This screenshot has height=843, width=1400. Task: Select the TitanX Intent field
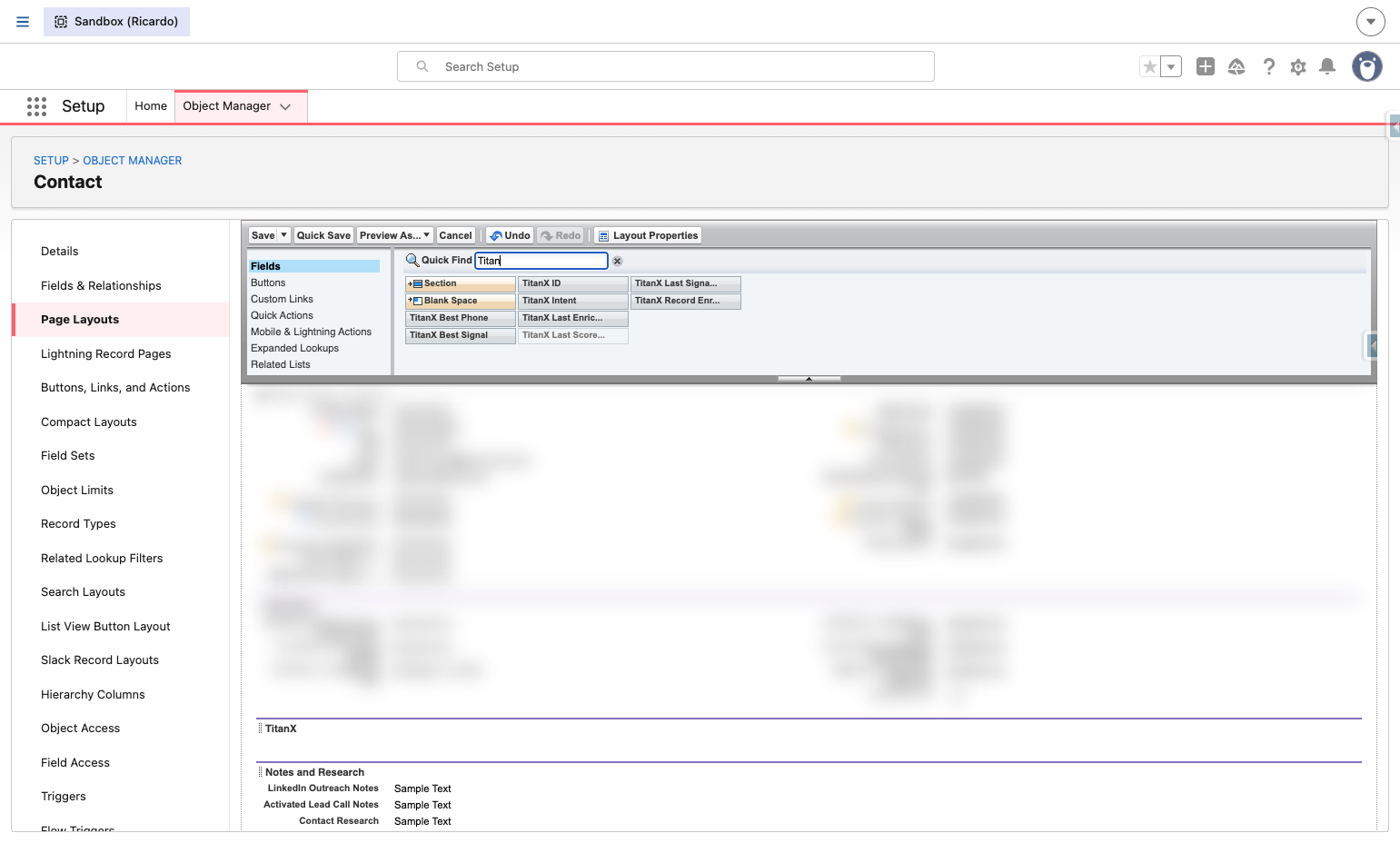[x=573, y=301]
